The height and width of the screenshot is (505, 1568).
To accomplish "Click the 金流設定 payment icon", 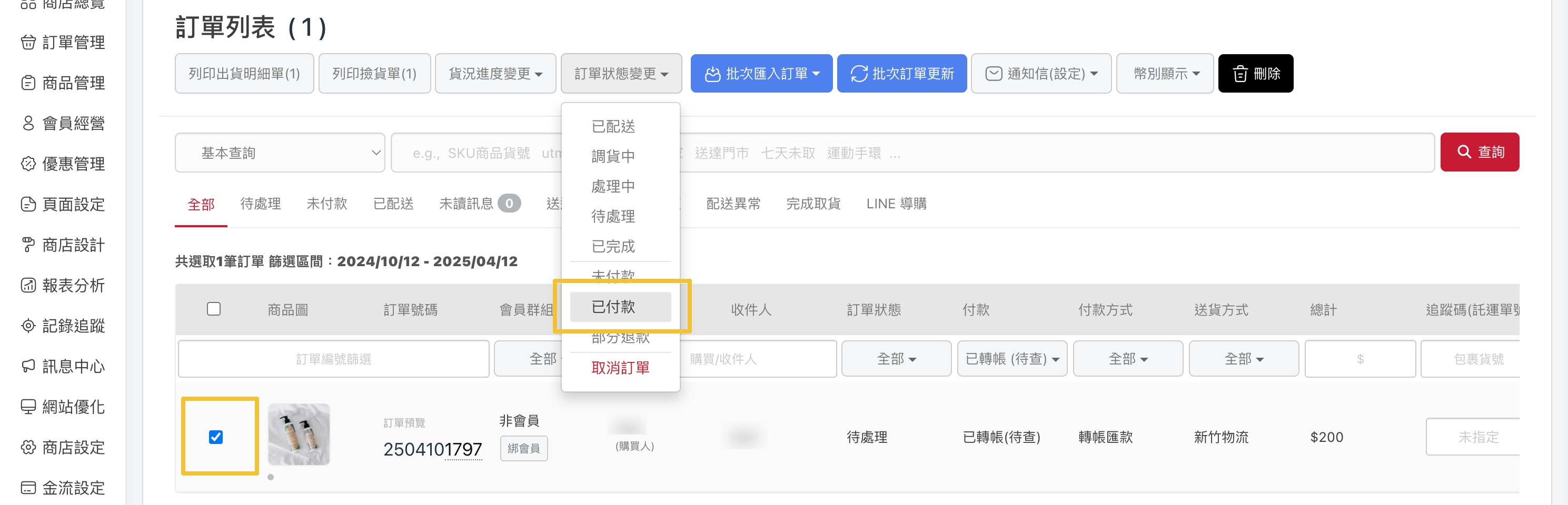I will [28, 487].
